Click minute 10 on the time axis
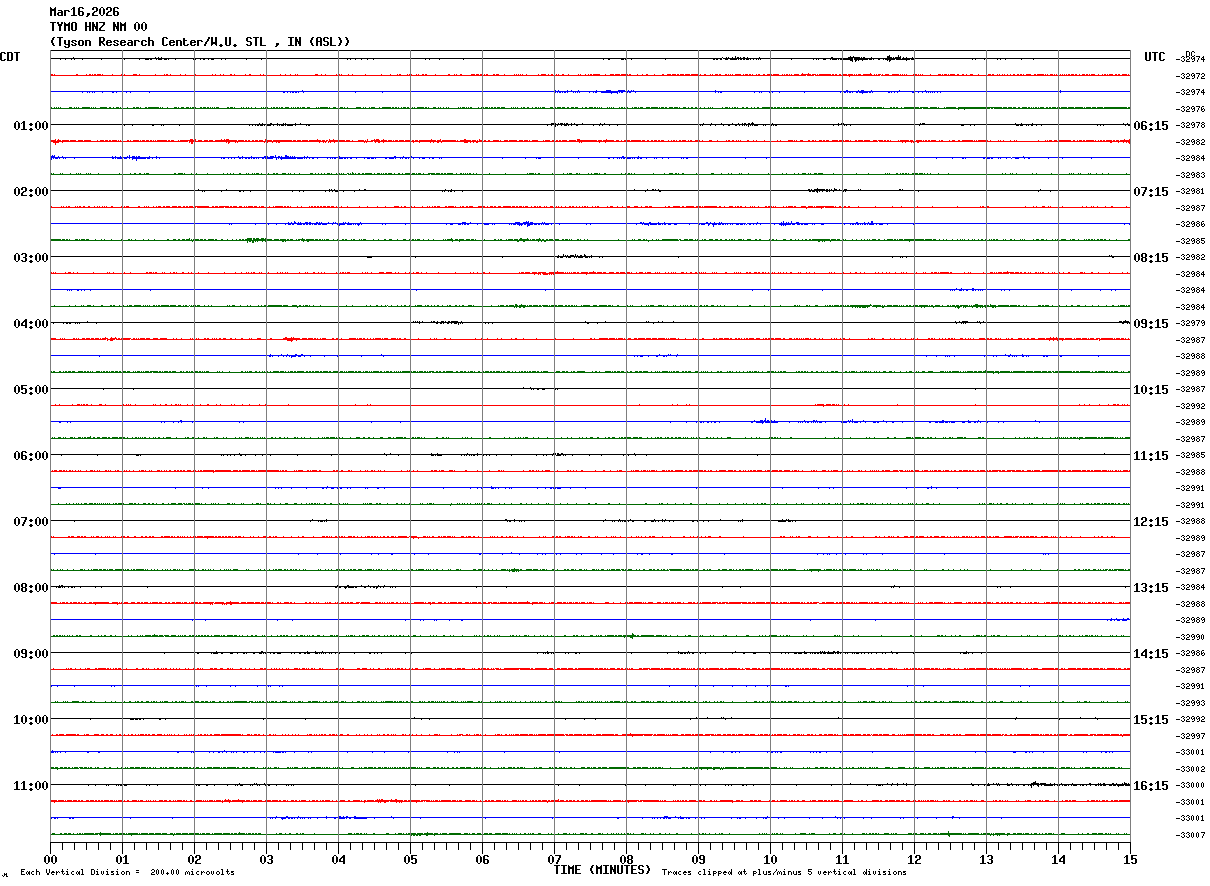The height and width of the screenshot is (886, 1210). tap(770, 859)
